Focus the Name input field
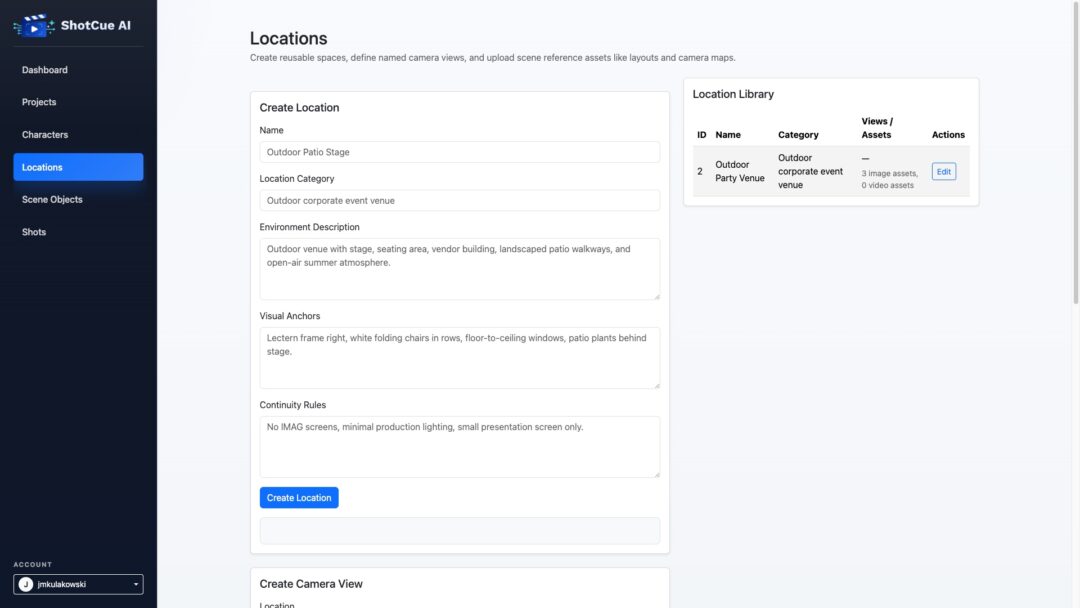This screenshot has width=1080, height=608. (459, 152)
